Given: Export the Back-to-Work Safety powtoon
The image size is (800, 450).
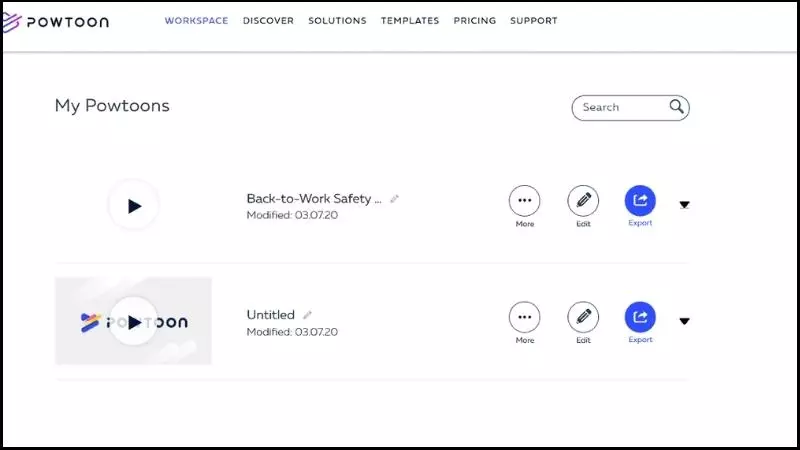Looking at the screenshot, I should (x=640, y=201).
